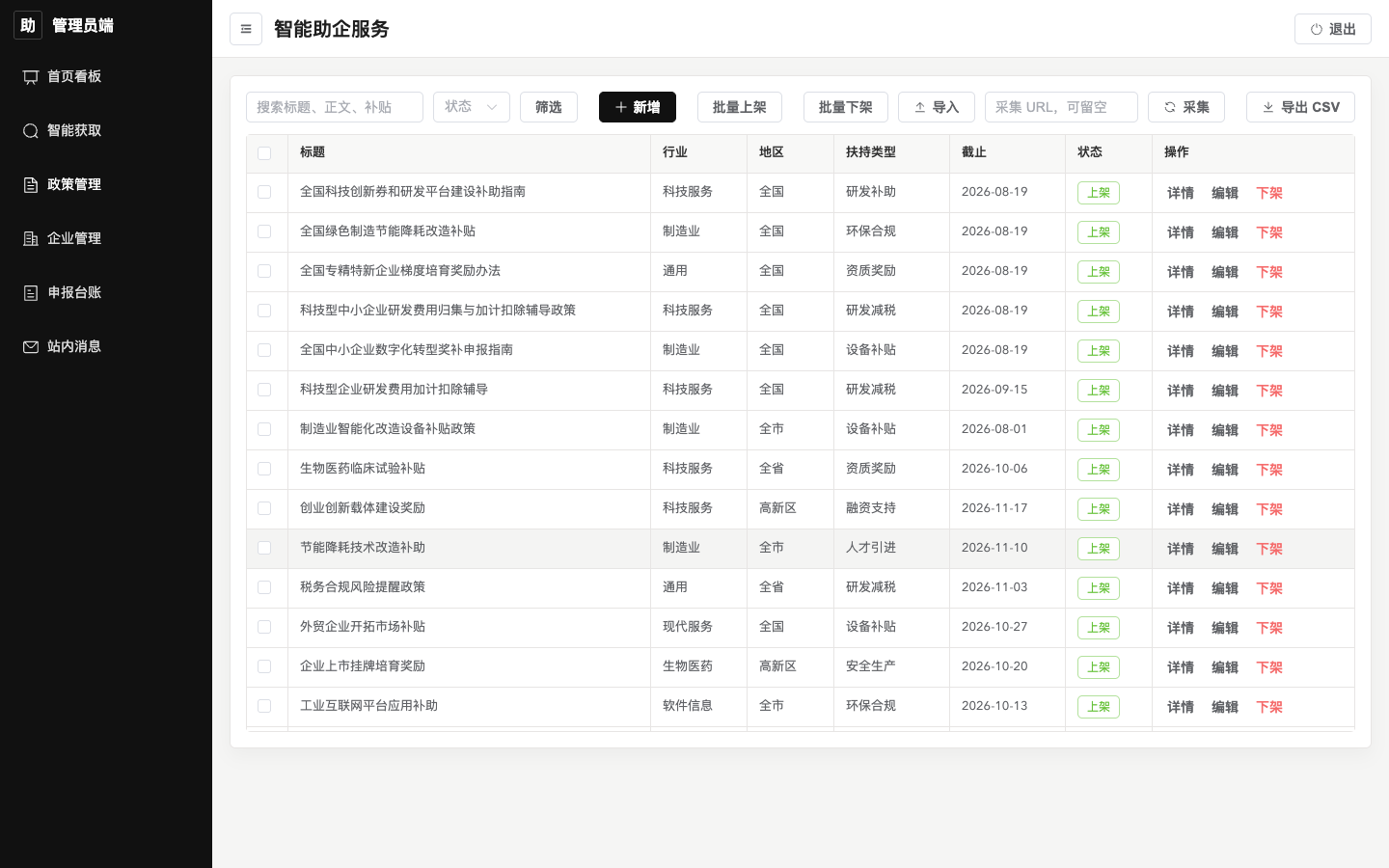The height and width of the screenshot is (868, 1389).
Task: Click 编辑 for 全国绿色制造节能降耗改造补贴
Action: tap(1225, 232)
